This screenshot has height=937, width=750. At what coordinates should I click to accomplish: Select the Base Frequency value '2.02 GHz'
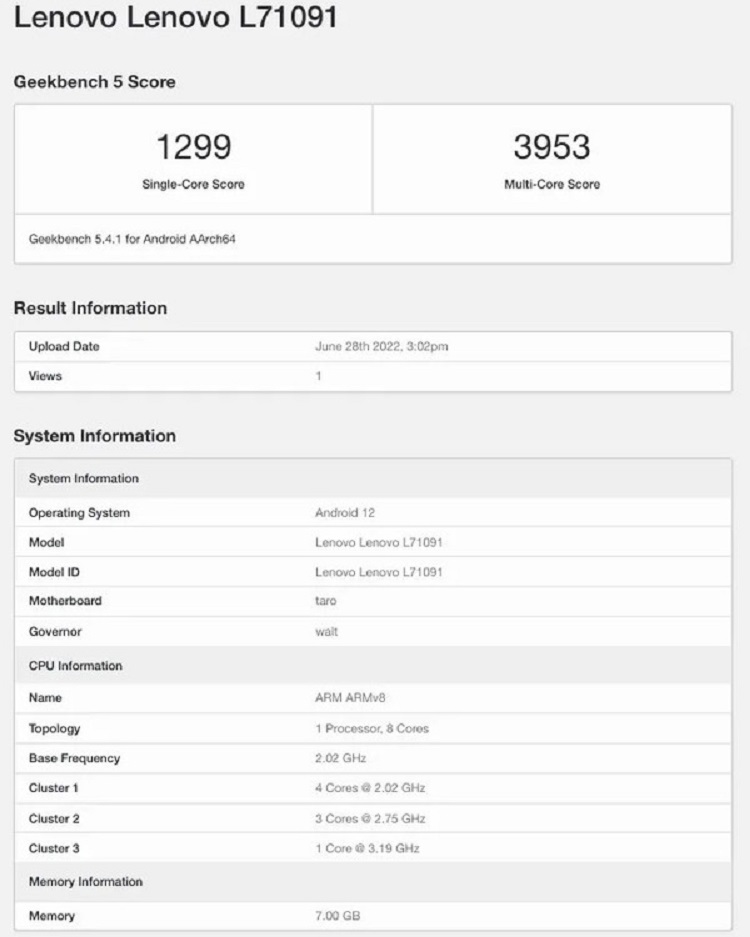tap(341, 758)
